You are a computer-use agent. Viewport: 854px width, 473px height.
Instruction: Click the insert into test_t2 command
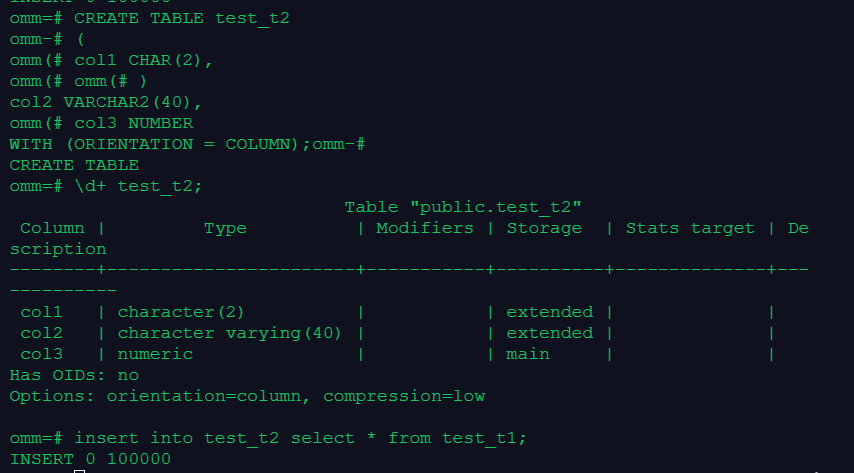coord(300,438)
